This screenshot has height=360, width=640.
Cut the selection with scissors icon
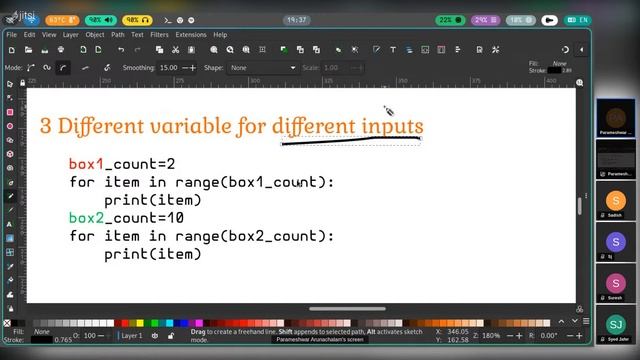176,50
